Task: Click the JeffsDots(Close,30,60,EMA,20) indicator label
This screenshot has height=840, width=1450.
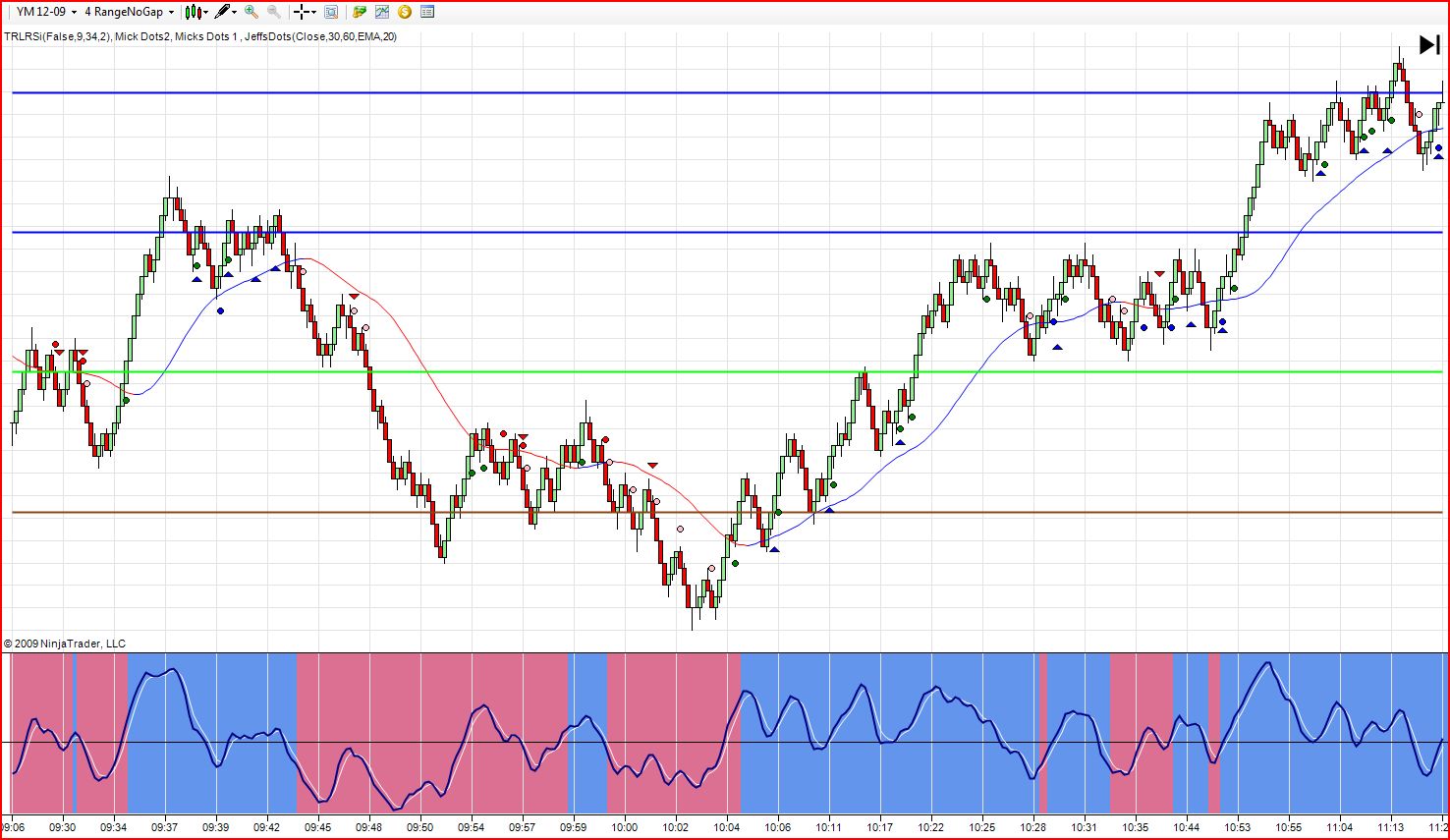Action: 321,37
